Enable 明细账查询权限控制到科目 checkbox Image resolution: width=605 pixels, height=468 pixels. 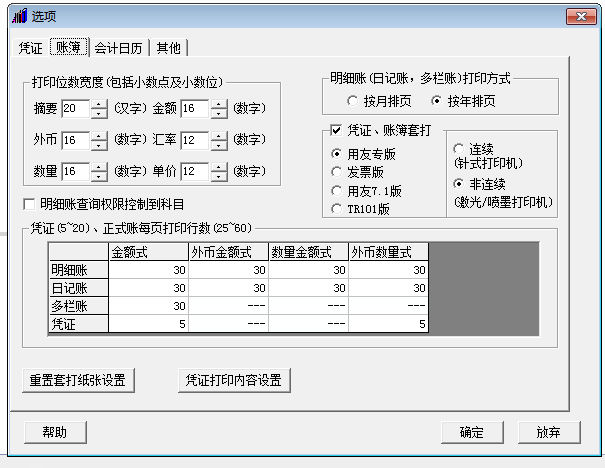(29, 204)
